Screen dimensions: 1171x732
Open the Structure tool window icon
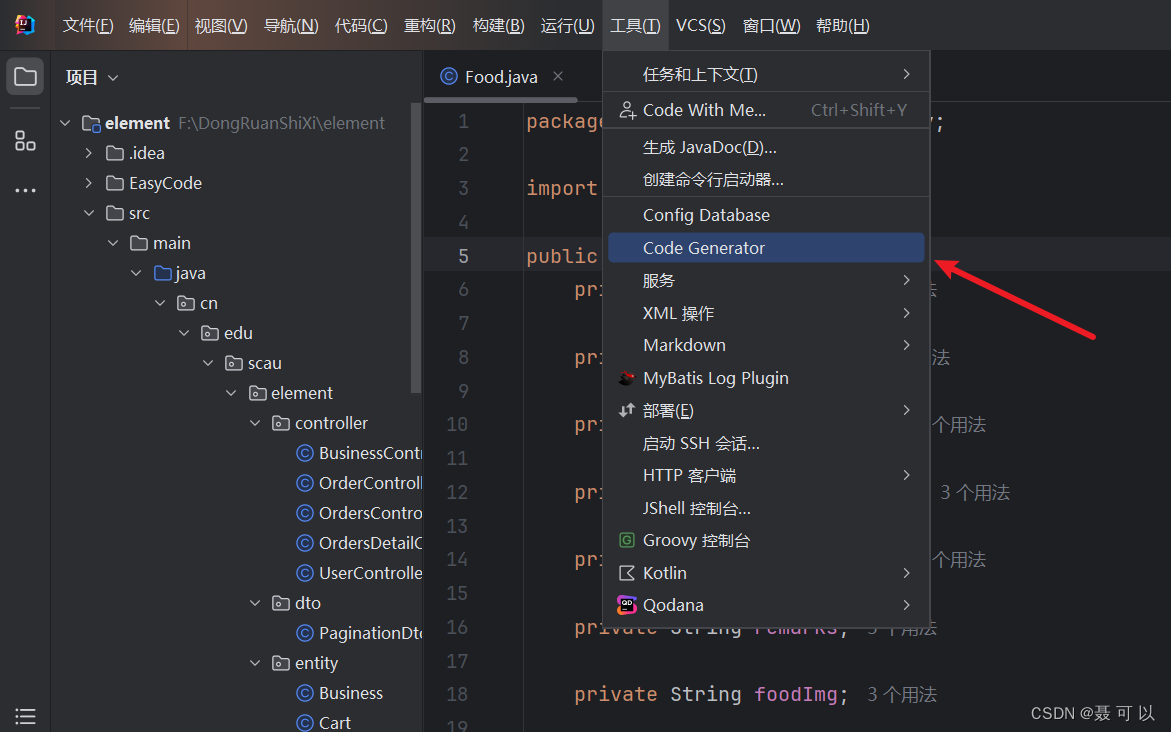(x=25, y=140)
